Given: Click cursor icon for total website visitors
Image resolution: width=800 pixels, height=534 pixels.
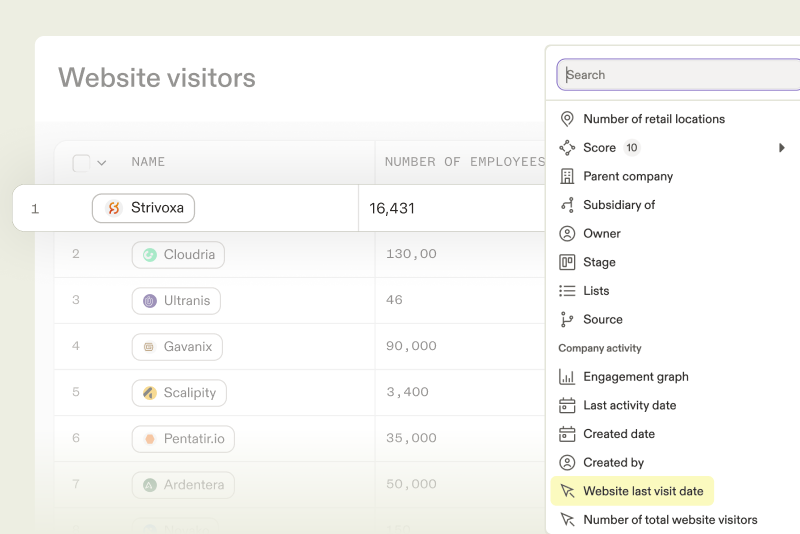Looking at the screenshot, I should tap(567, 520).
